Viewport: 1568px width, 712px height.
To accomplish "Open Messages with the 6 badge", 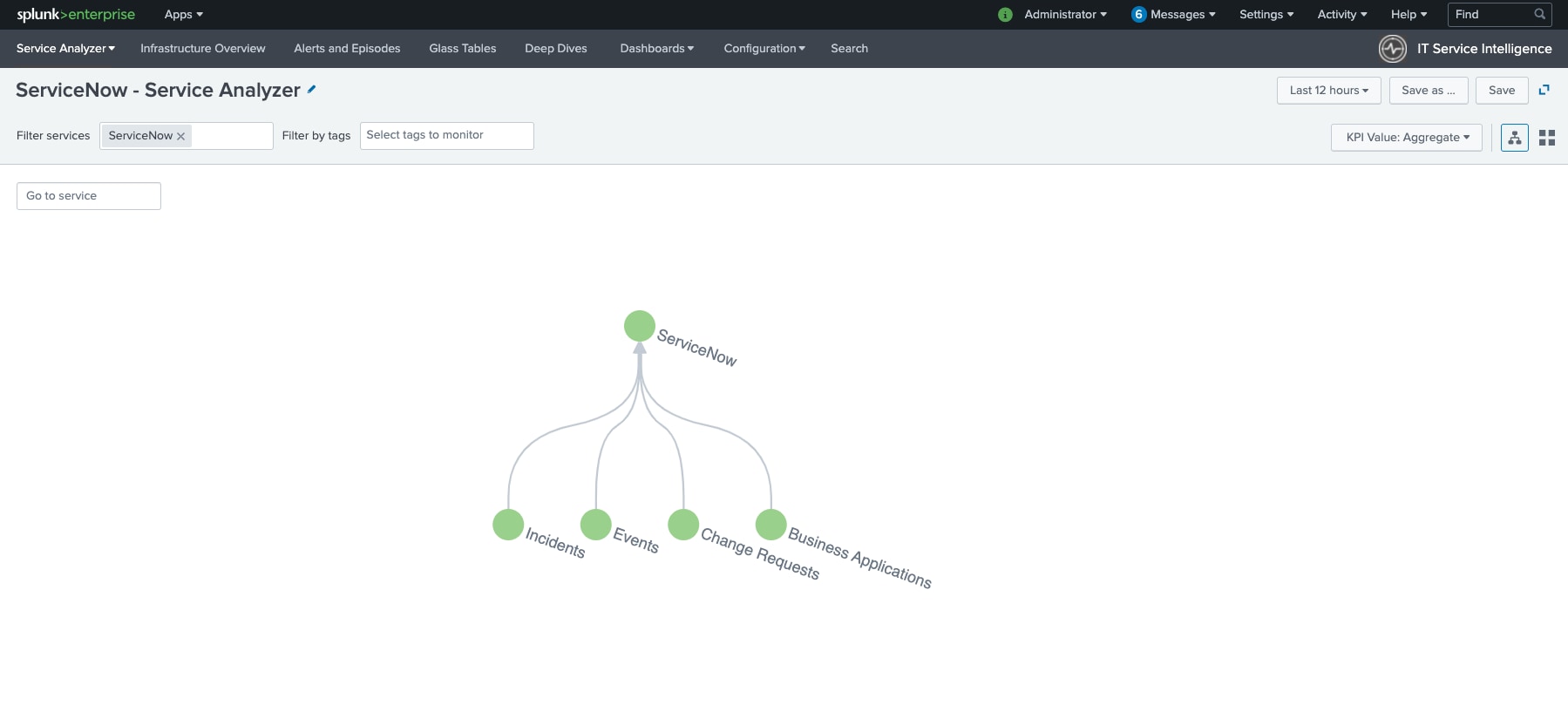I will point(1173,14).
